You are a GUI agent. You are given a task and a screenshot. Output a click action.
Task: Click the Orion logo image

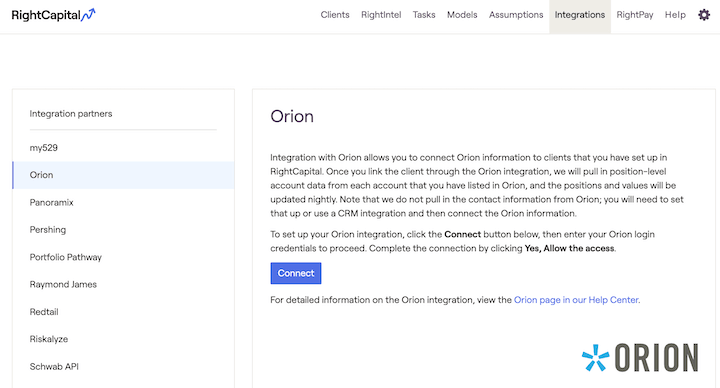point(640,357)
